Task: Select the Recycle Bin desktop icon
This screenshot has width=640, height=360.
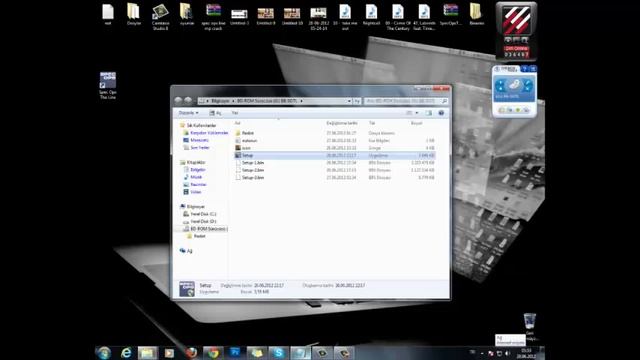Action: (x=530, y=327)
